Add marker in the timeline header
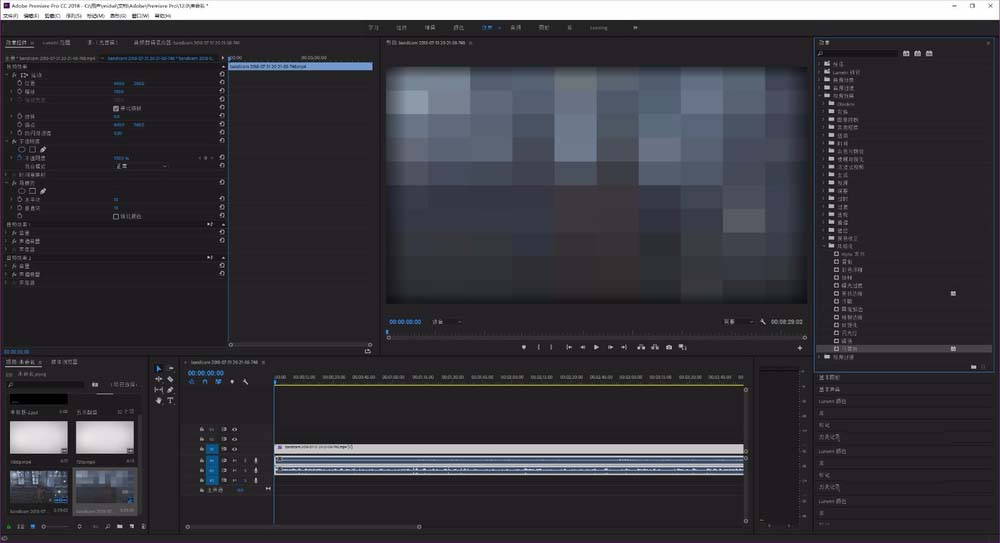 pyautogui.click(x=232, y=382)
